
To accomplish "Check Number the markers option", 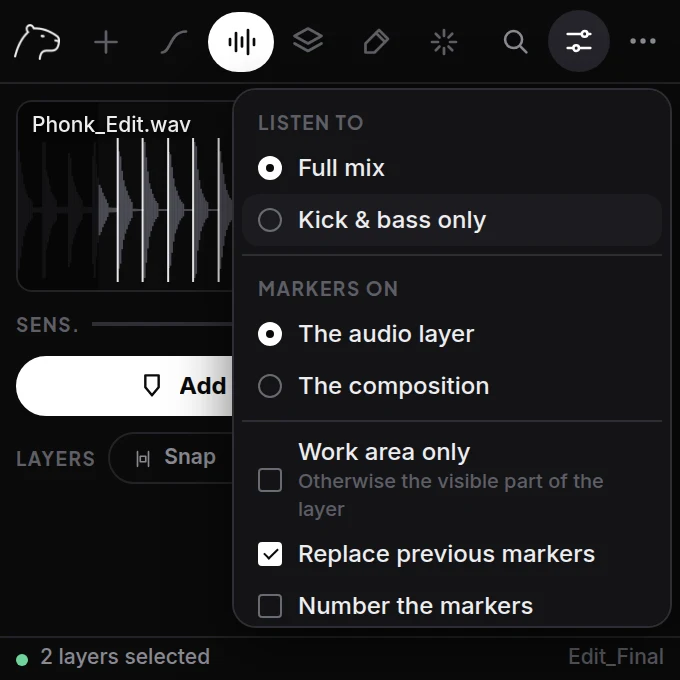I will [x=270, y=606].
